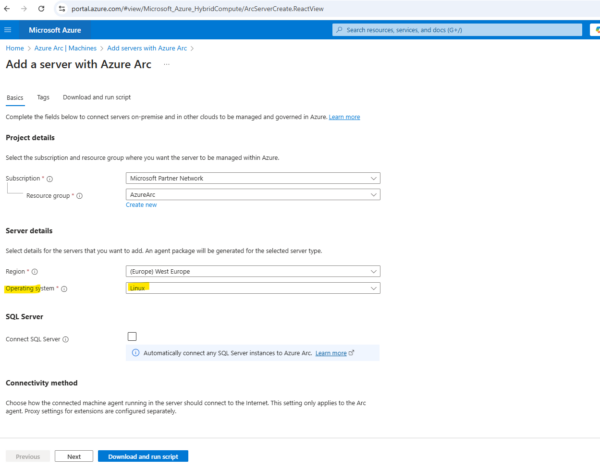
Task: Switch to the Tags tab
Action: click(43, 97)
